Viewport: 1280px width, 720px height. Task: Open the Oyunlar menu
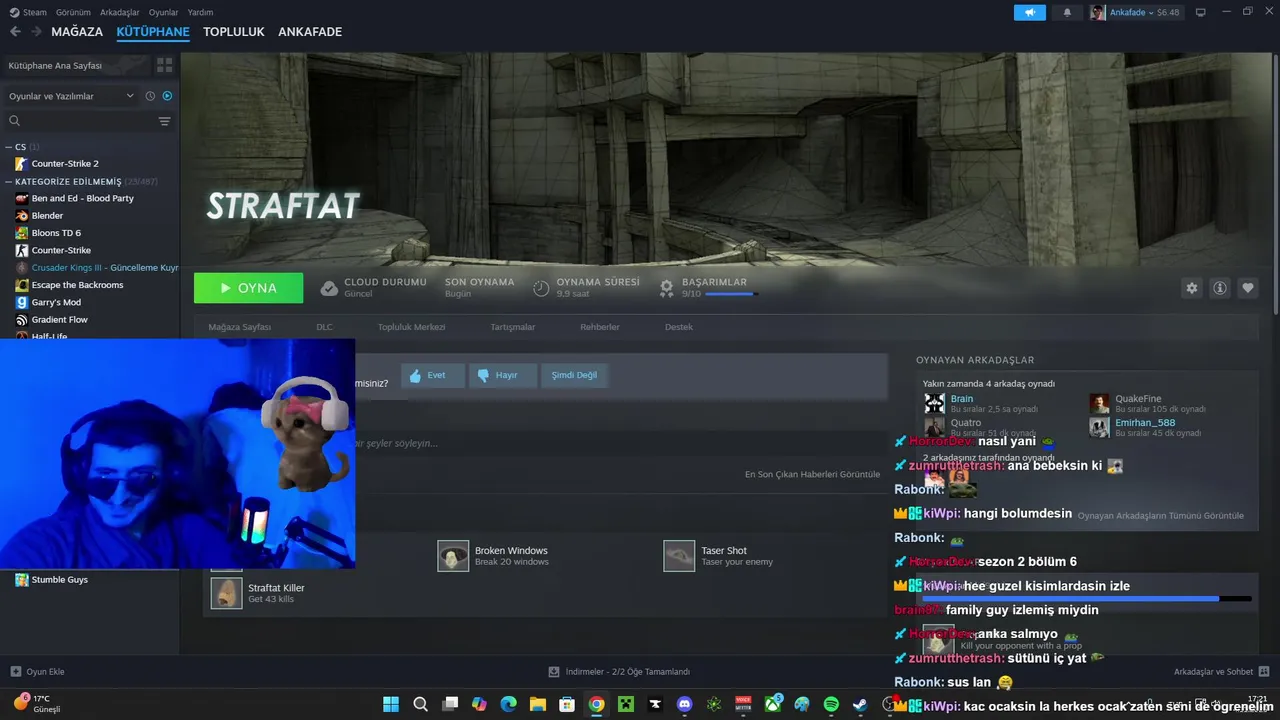163,12
